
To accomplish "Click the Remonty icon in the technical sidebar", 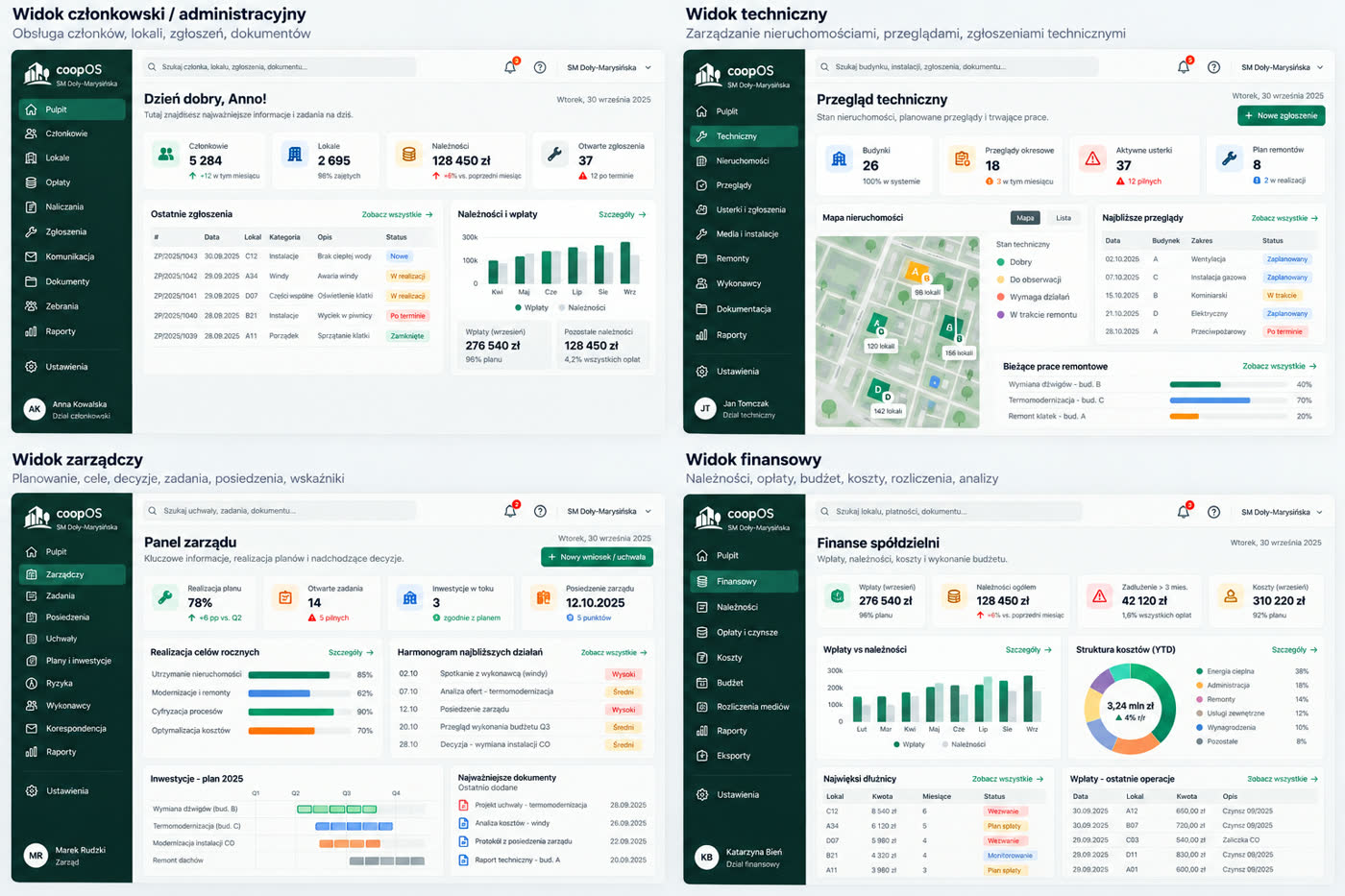I will pyautogui.click(x=701, y=258).
